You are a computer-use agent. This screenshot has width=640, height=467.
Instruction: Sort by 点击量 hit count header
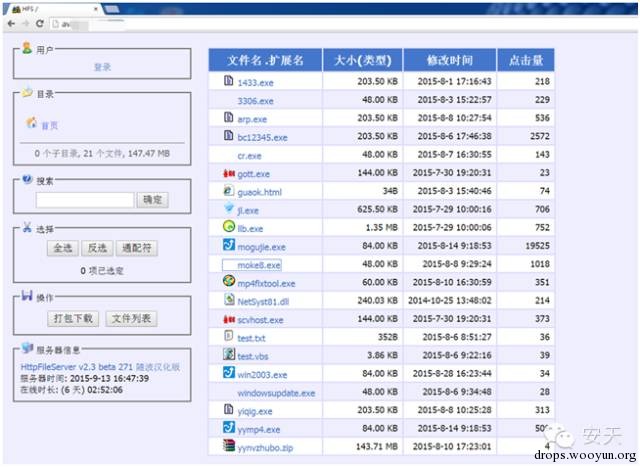coord(525,59)
